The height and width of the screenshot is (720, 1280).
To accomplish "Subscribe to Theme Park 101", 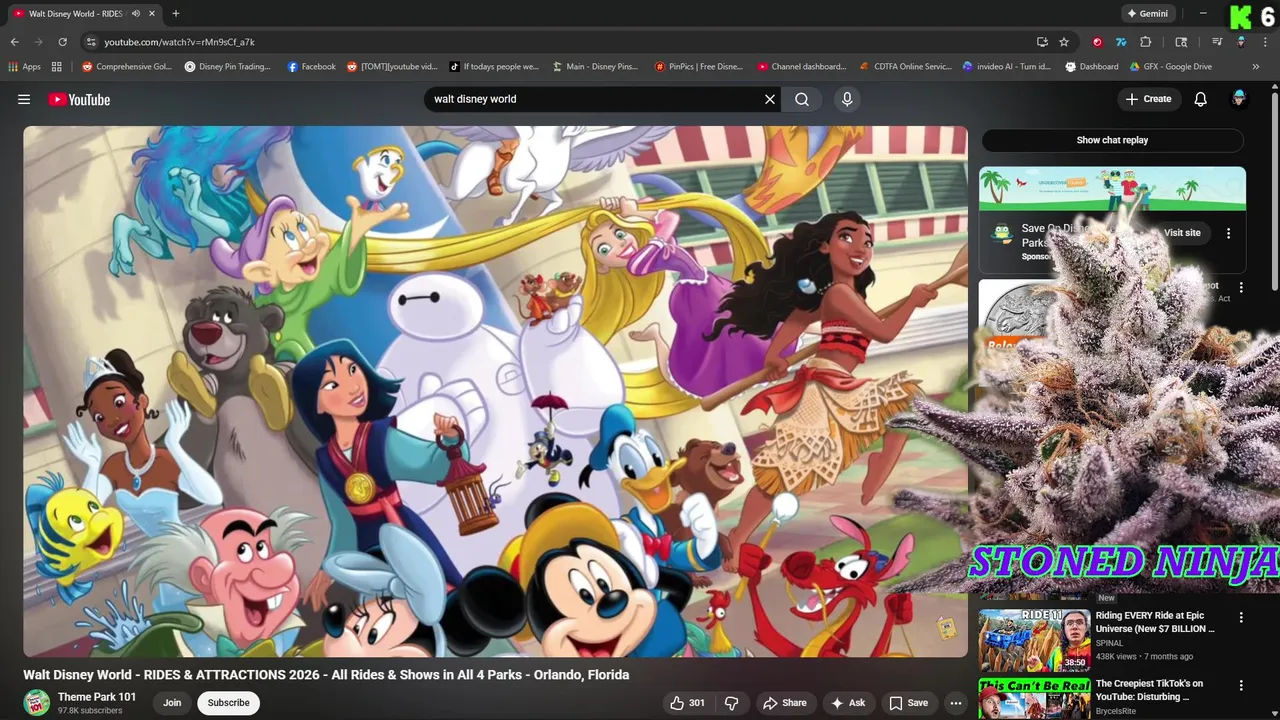I will coord(228,703).
